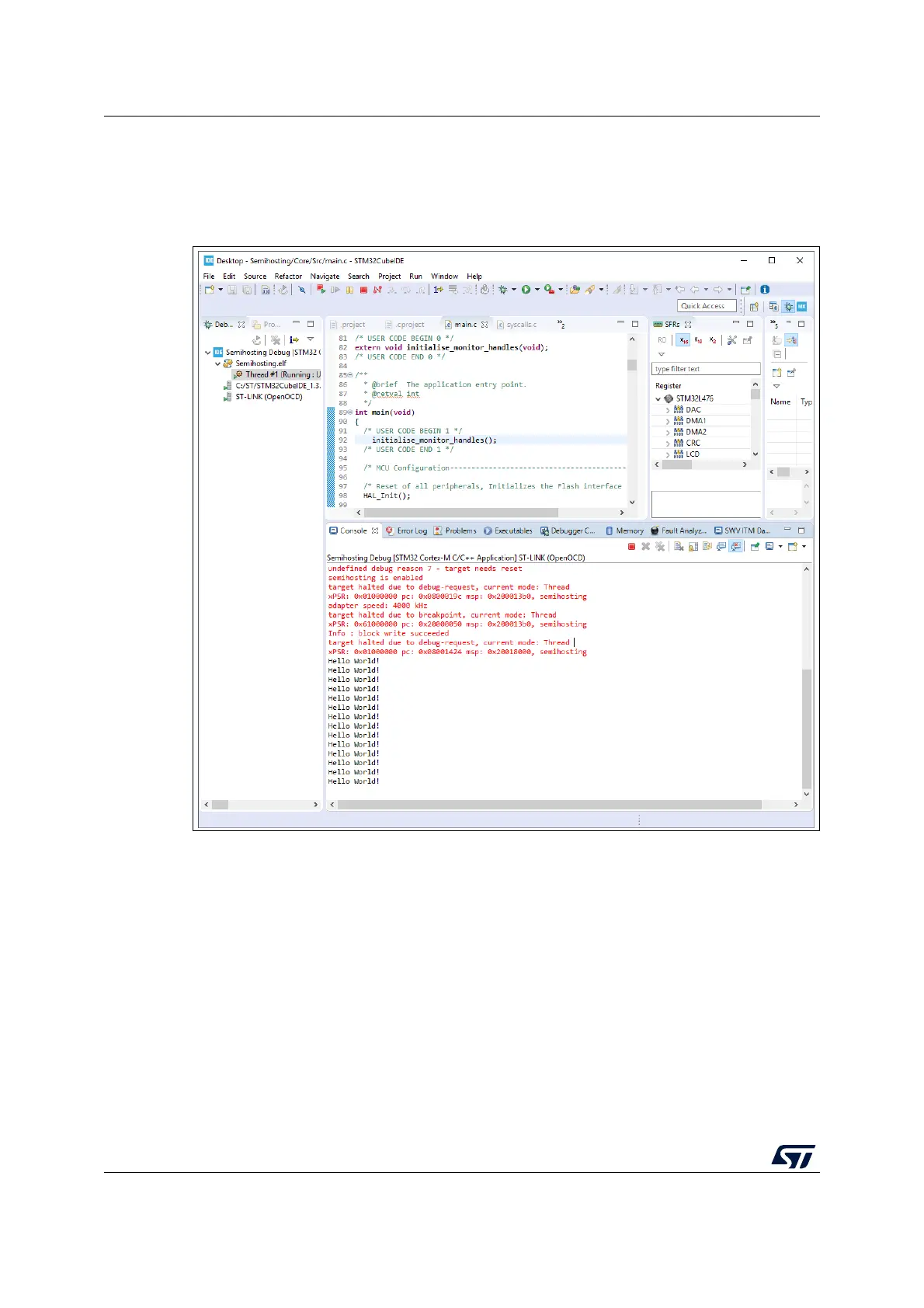Screen dimensions: 924x1308
Task: Switch to the Debug perspective icon
Action: click(x=789, y=306)
